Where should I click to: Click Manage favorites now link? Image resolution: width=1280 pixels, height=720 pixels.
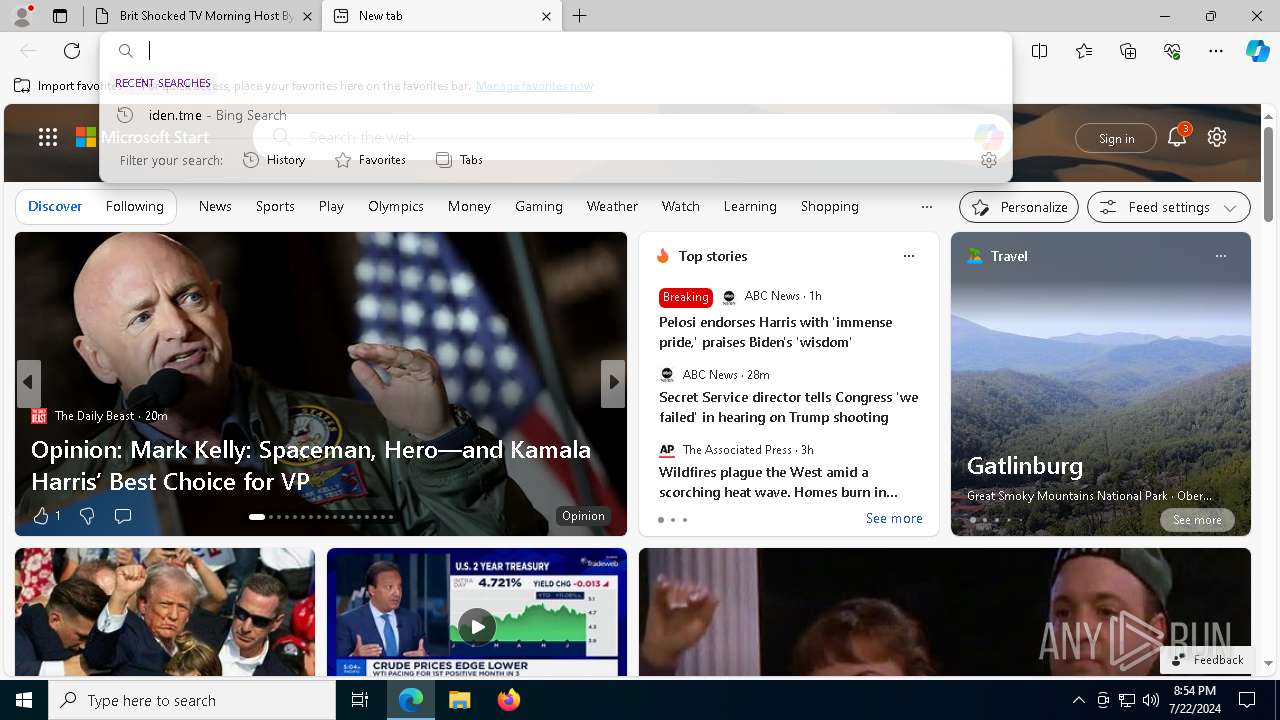coord(534,86)
